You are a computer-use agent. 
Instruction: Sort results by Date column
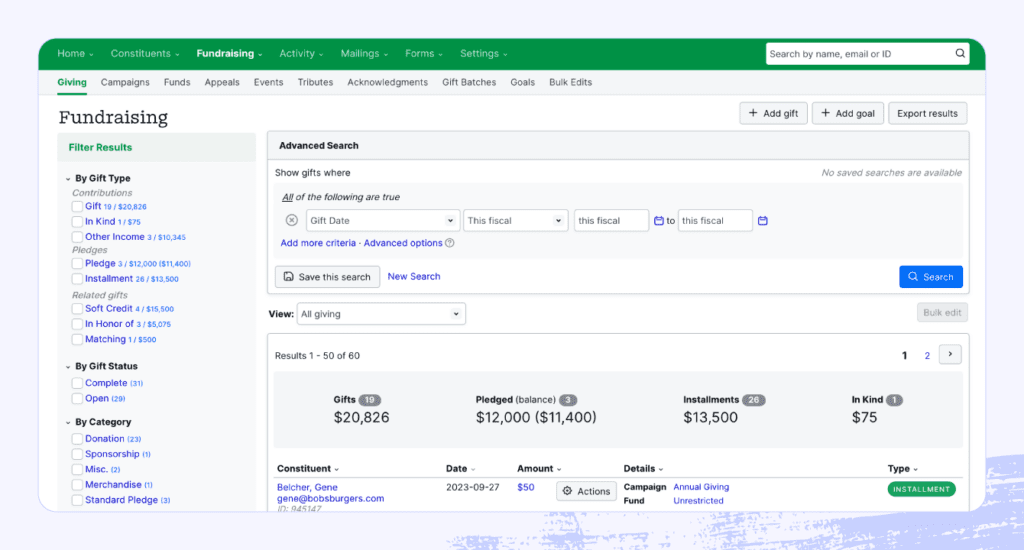pyautogui.click(x=460, y=468)
